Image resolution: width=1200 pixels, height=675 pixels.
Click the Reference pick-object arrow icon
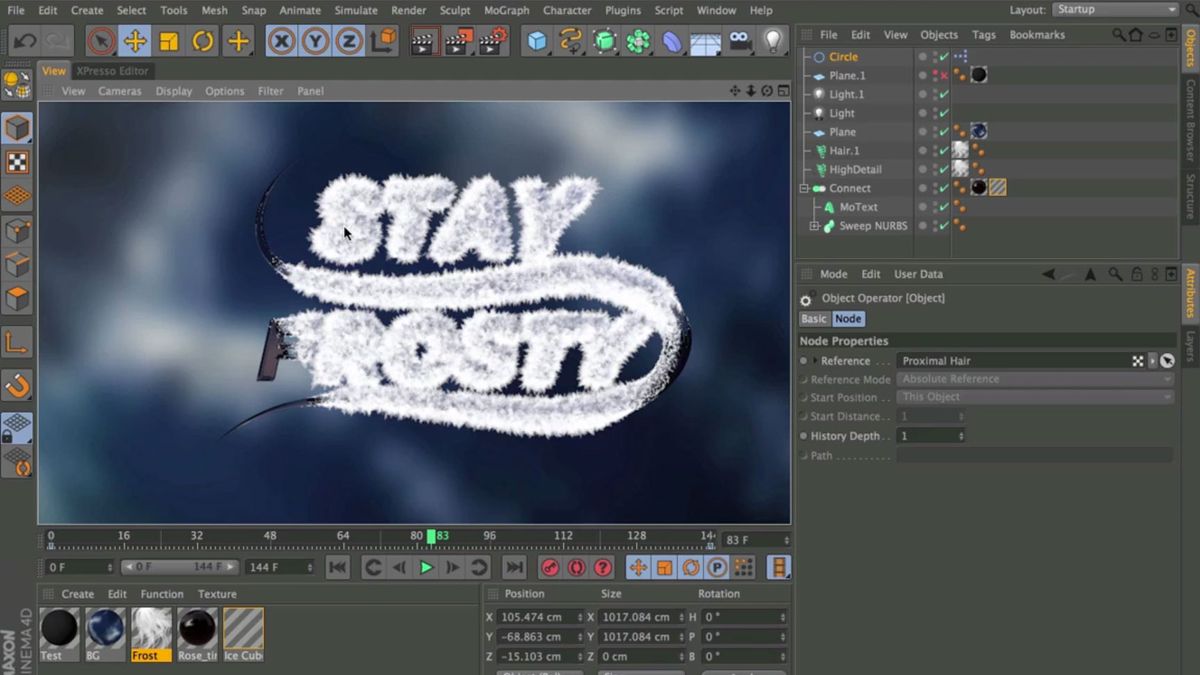click(1167, 361)
